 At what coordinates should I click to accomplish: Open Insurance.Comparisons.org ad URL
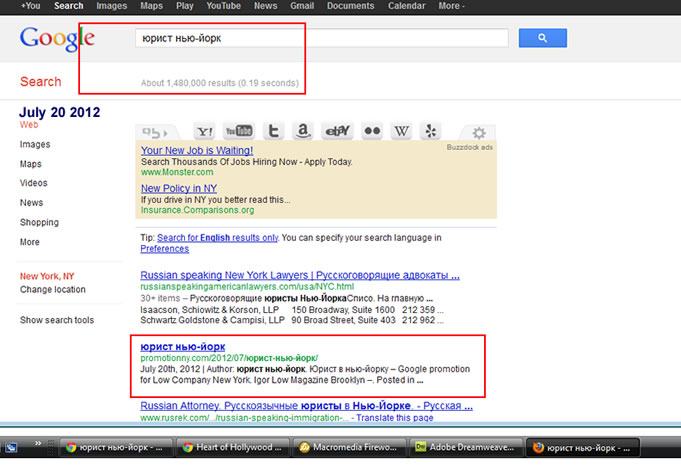pyautogui.click(x=197, y=210)
